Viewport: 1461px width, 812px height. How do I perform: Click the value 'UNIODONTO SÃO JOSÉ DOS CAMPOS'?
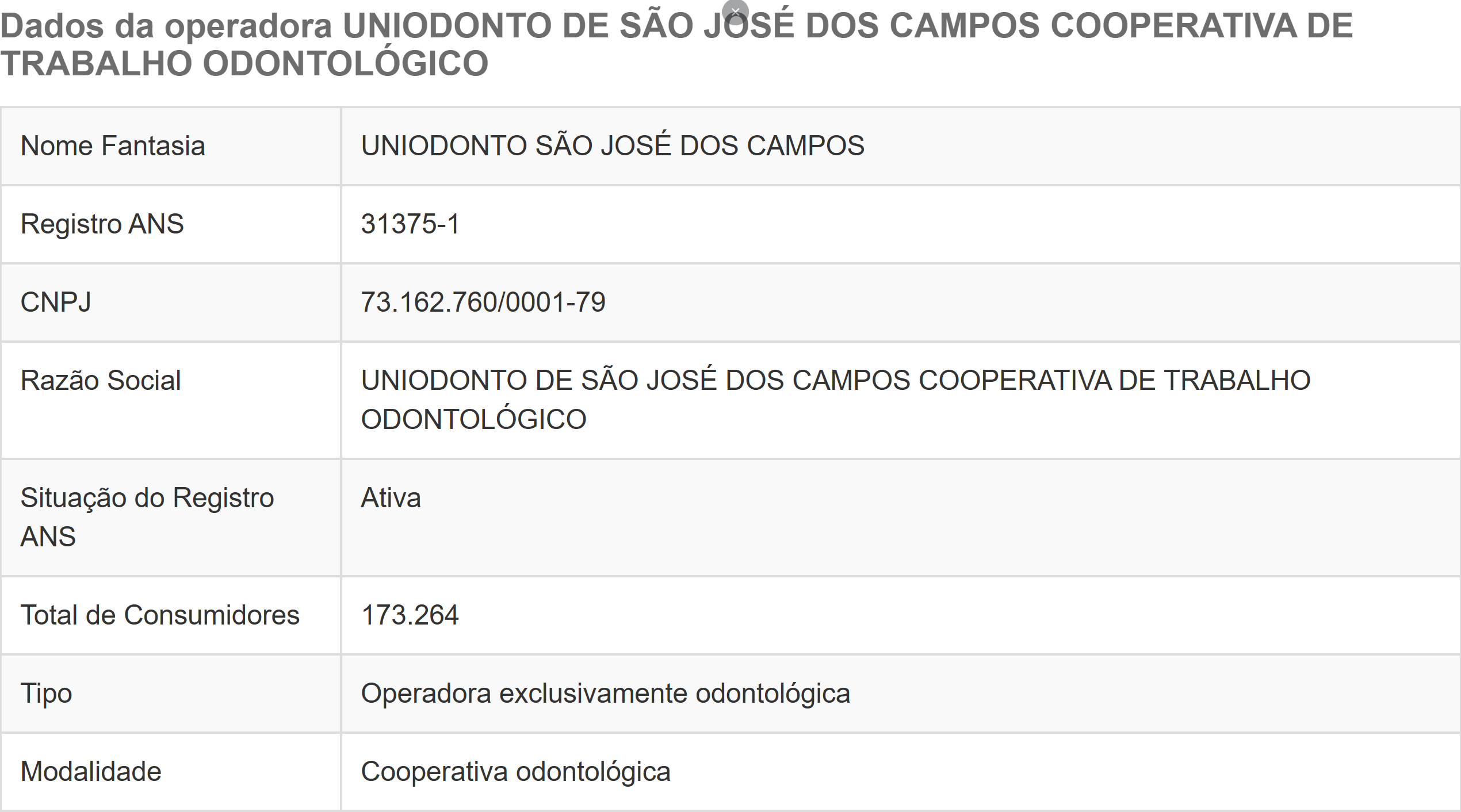[612, 145]
